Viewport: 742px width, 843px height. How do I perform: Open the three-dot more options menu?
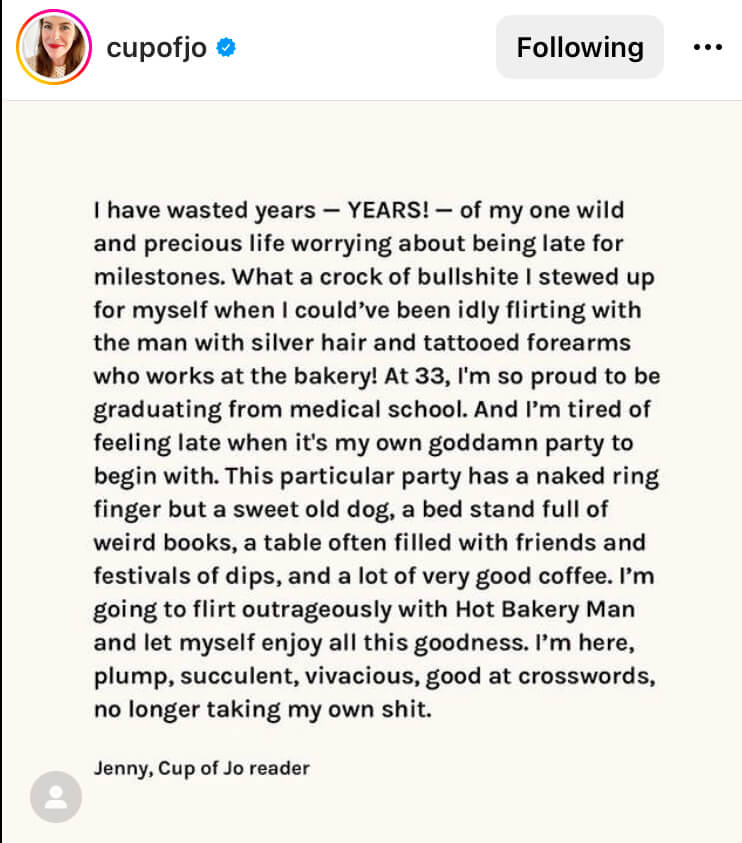[708, 47]
